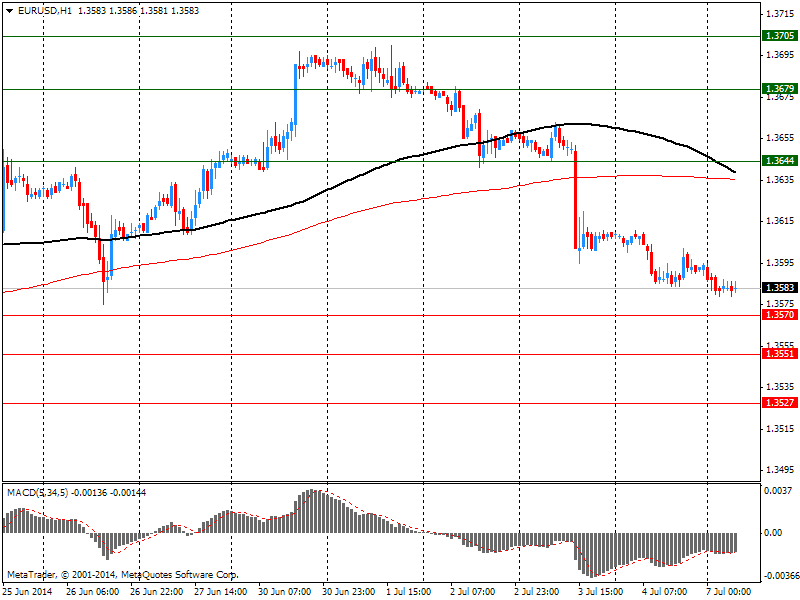Click the 1.3495 price scale value
800x600 pixels.
point(781,470)
